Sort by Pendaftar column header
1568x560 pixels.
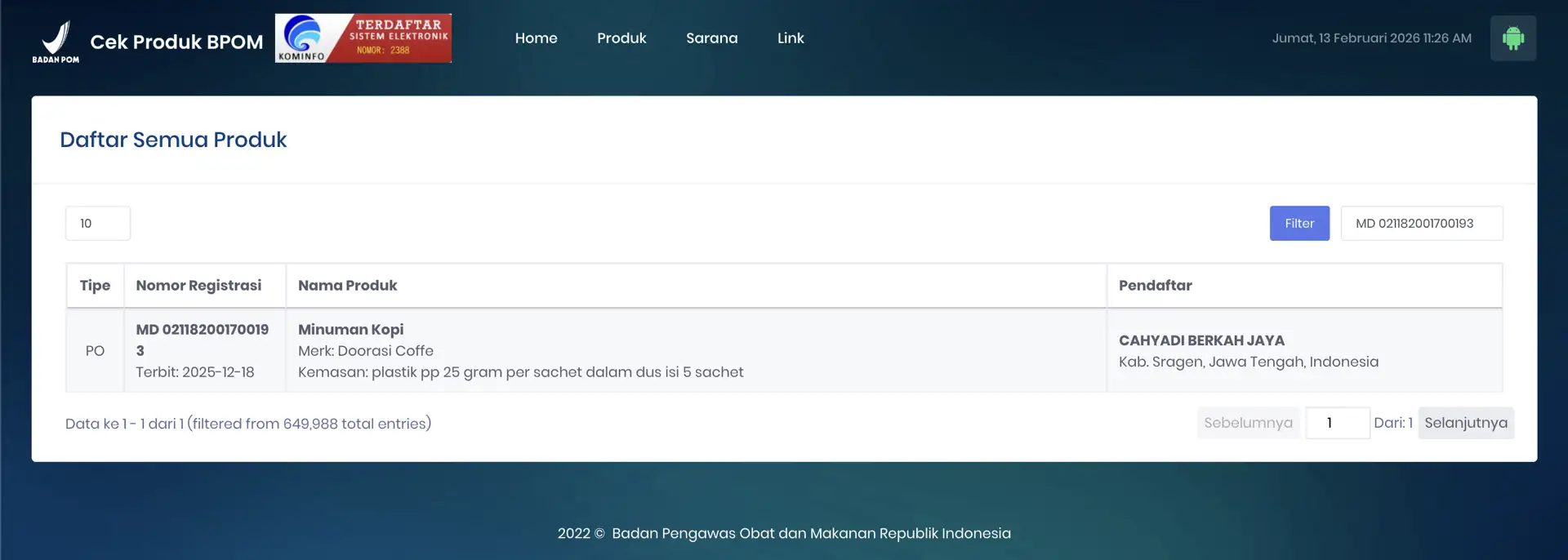click(1304, 286)
